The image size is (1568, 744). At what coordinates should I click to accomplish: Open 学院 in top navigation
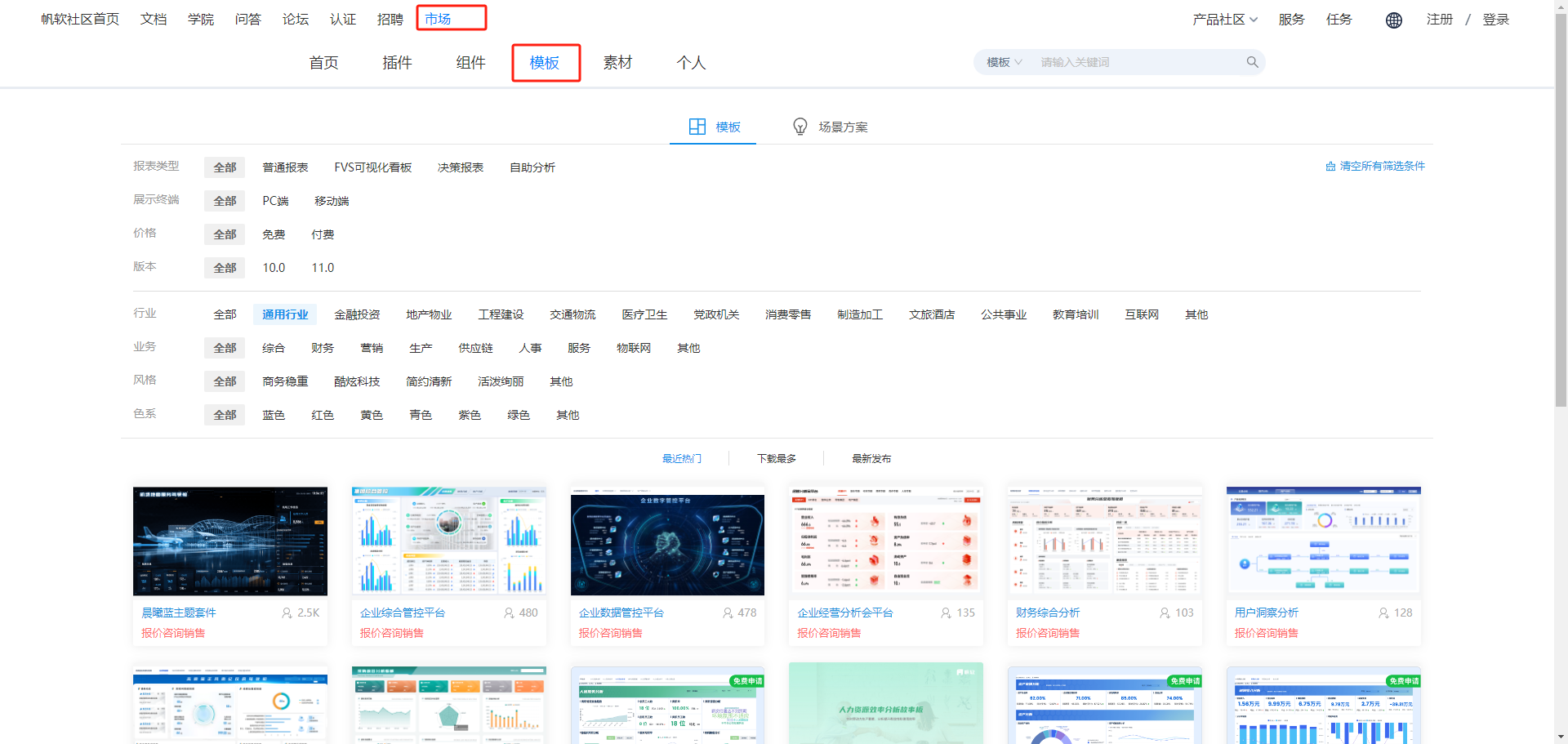tap(201, 19)
